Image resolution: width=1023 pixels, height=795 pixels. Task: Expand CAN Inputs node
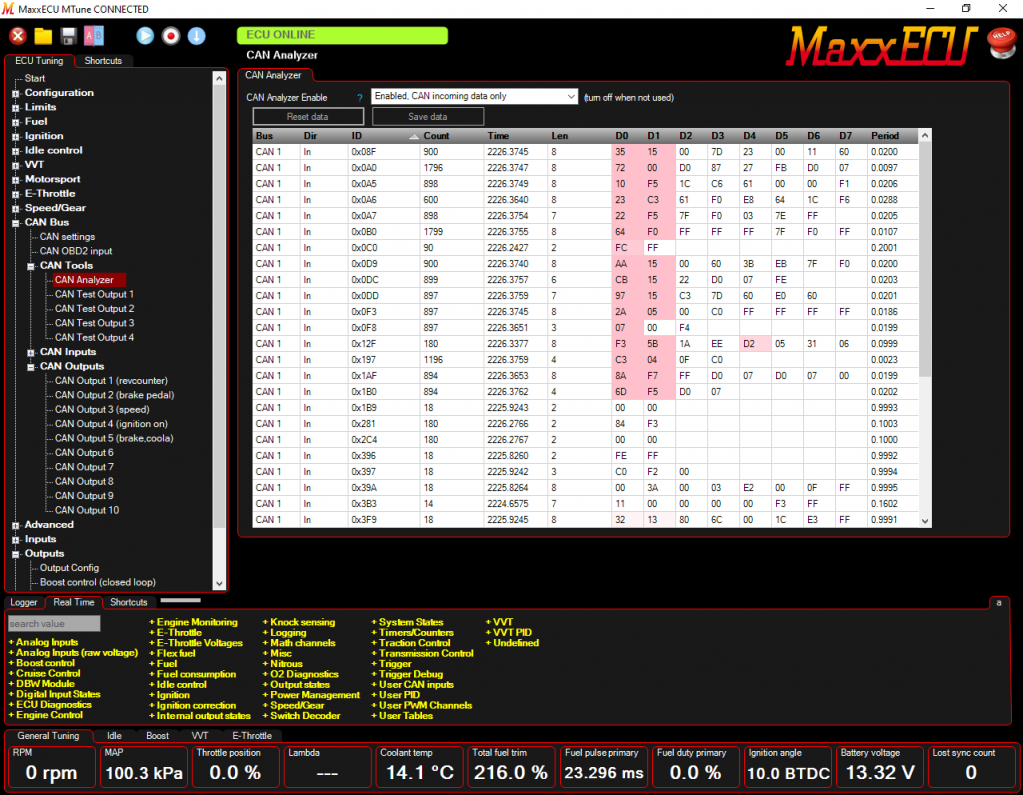click(31, 352)
